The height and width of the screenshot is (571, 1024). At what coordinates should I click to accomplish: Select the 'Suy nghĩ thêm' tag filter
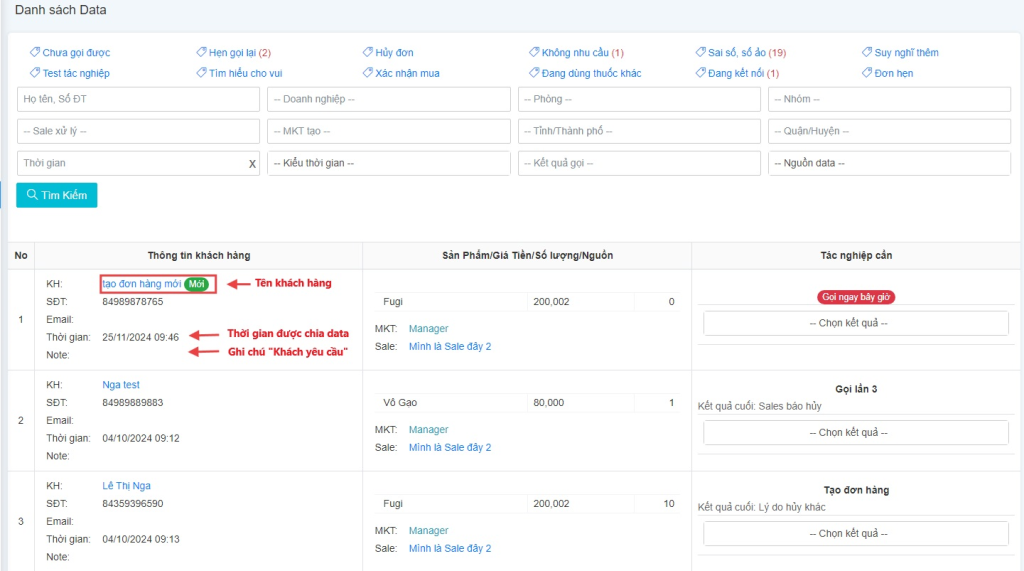(906, 52)
